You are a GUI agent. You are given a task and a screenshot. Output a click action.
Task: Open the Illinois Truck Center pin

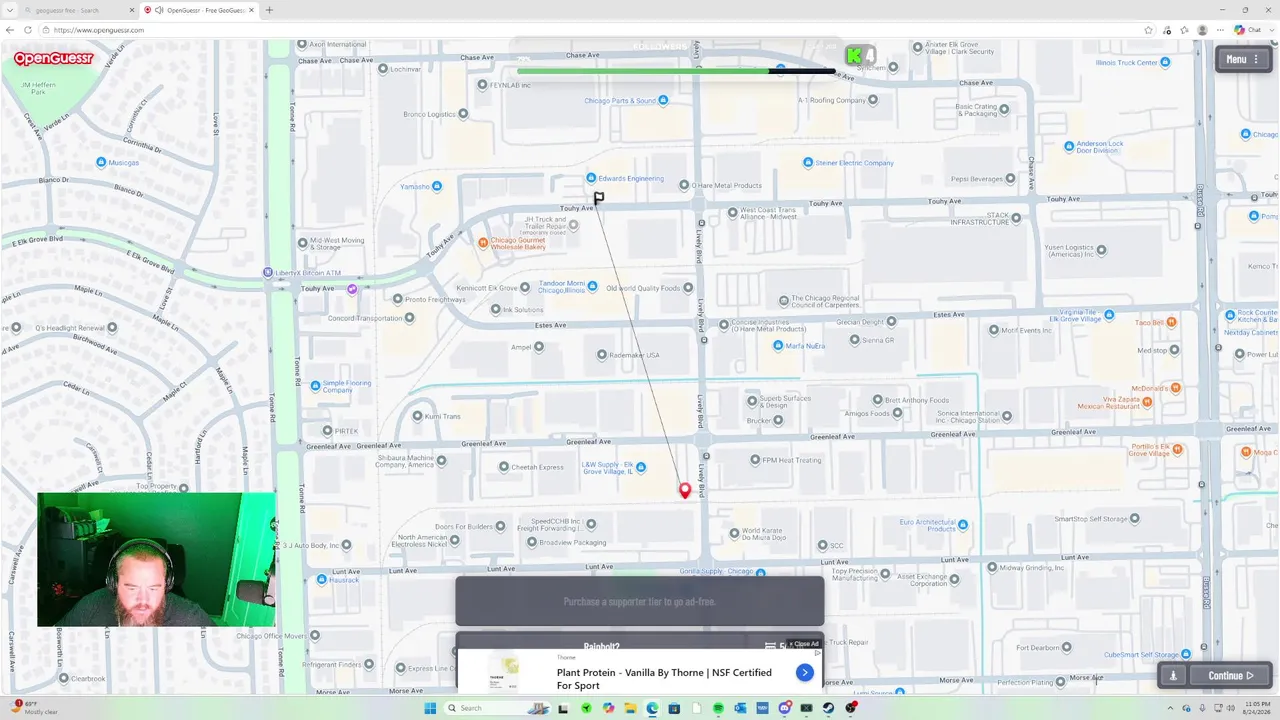point(1166,63)
